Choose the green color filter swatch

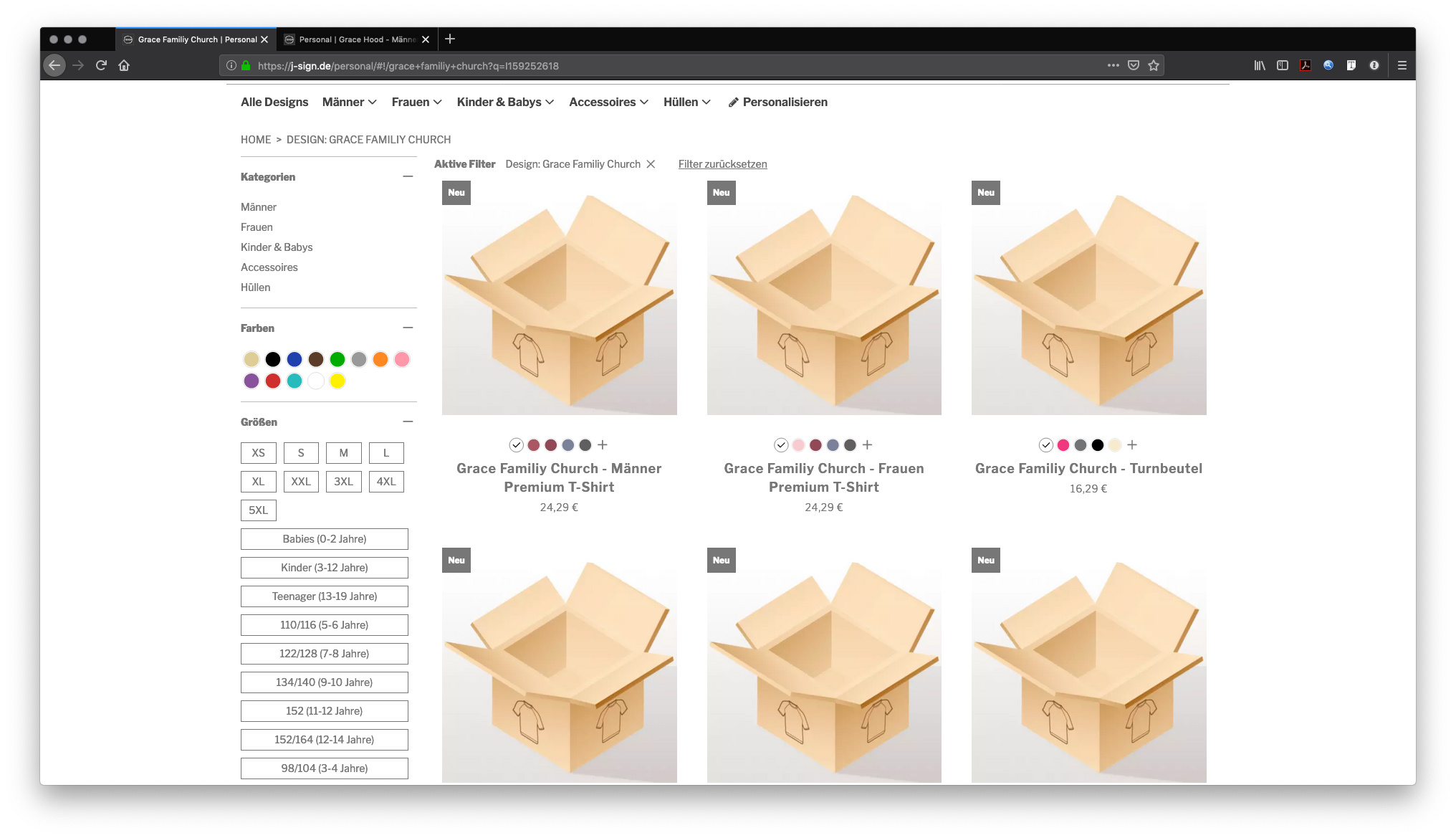point(337,359)
